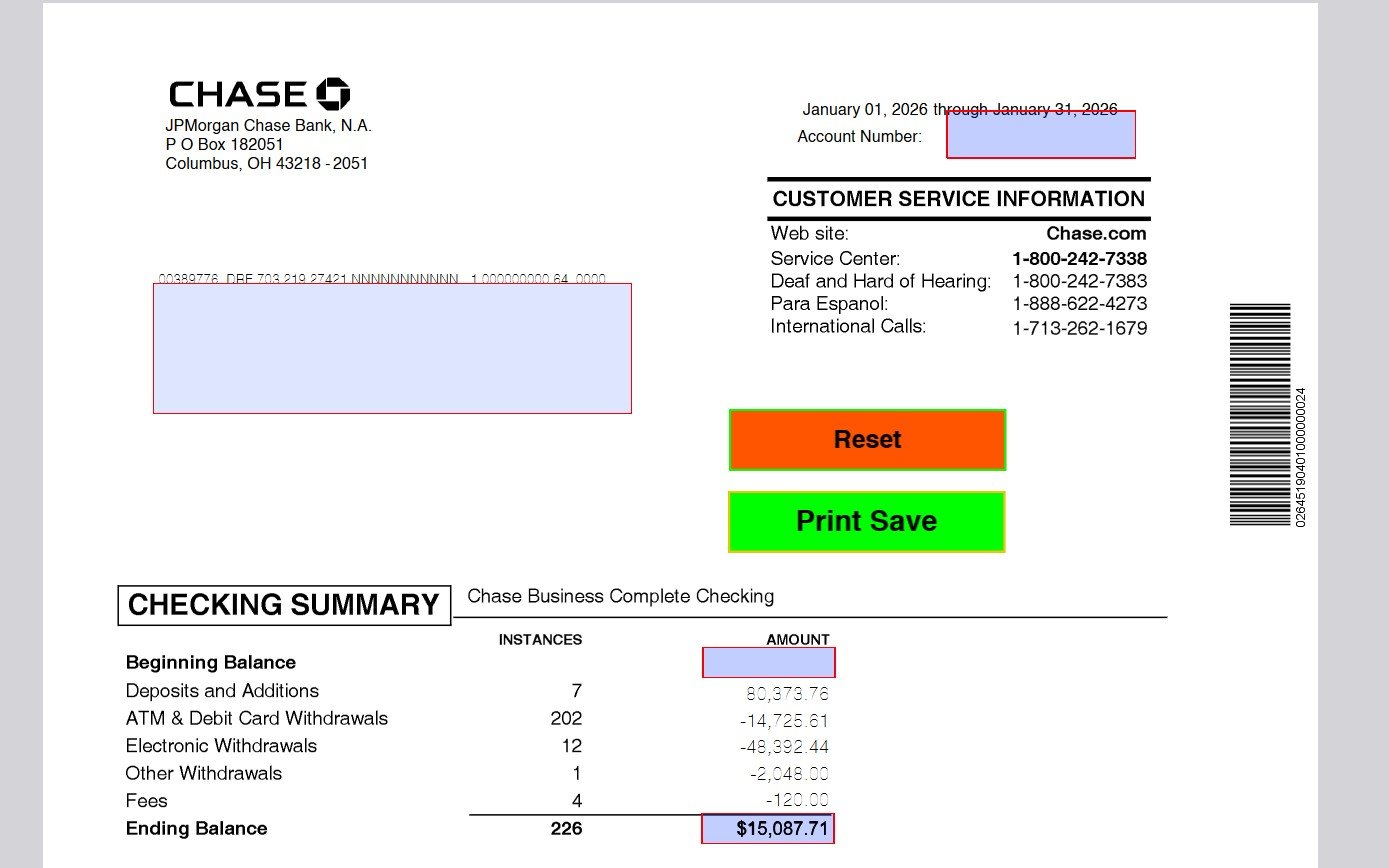This screenshot has width=1389, height=868.
Task: Click ATM & Debit Card Withdrawals amount -14,725.61
Action: [784, 721]
